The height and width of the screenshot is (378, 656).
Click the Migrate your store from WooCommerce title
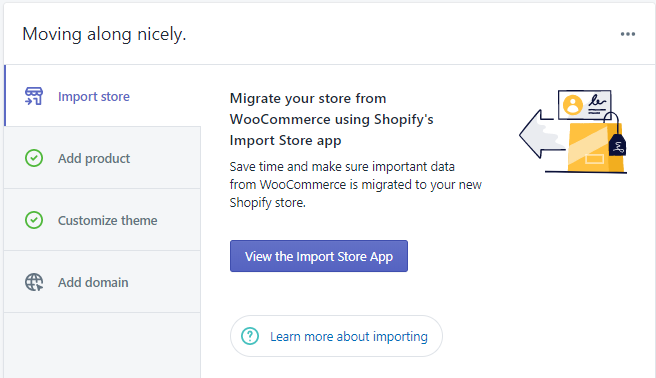331,119
